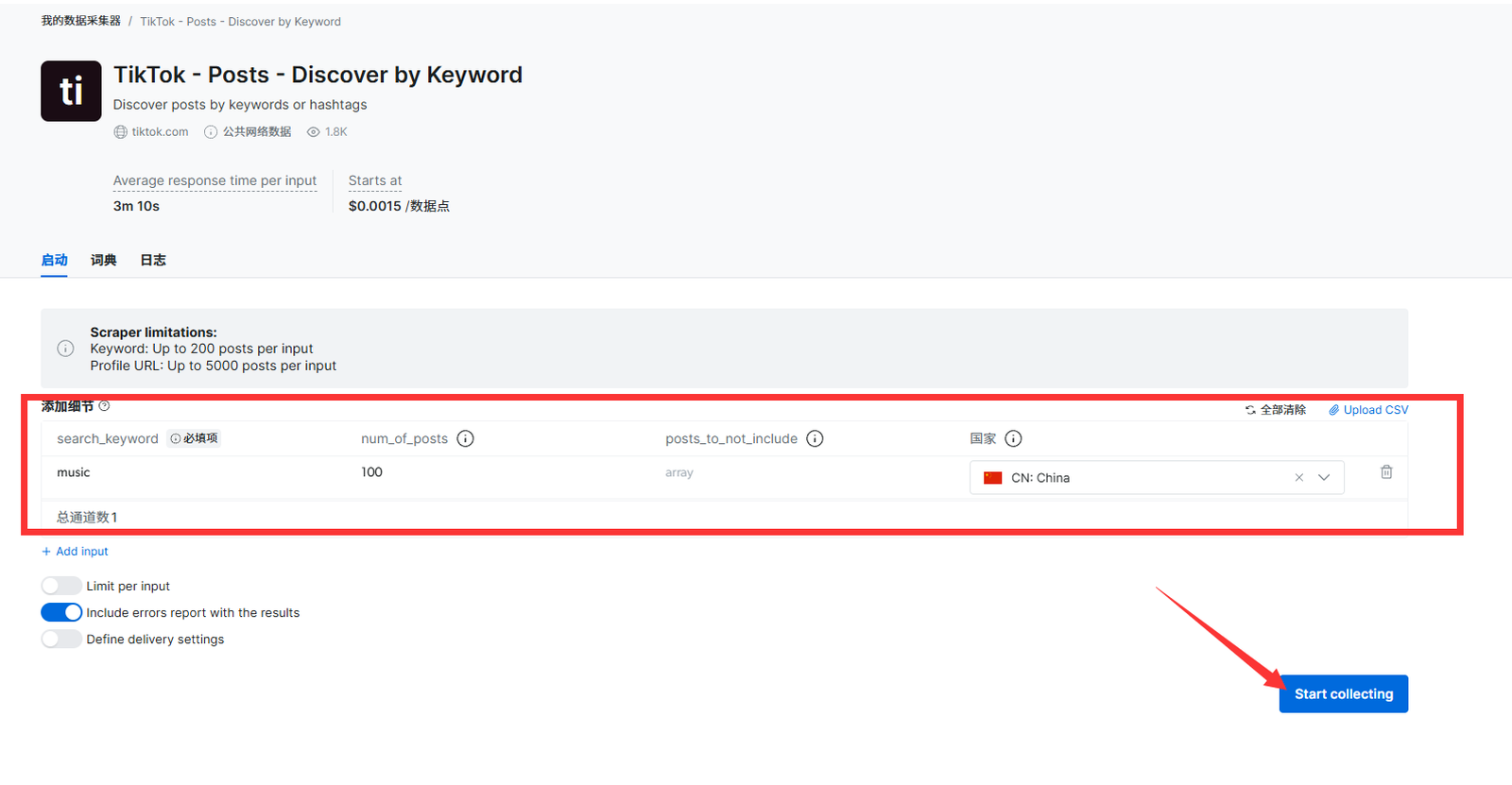
Task: Enable Define delivery settings switch
Action: [61, 639]
